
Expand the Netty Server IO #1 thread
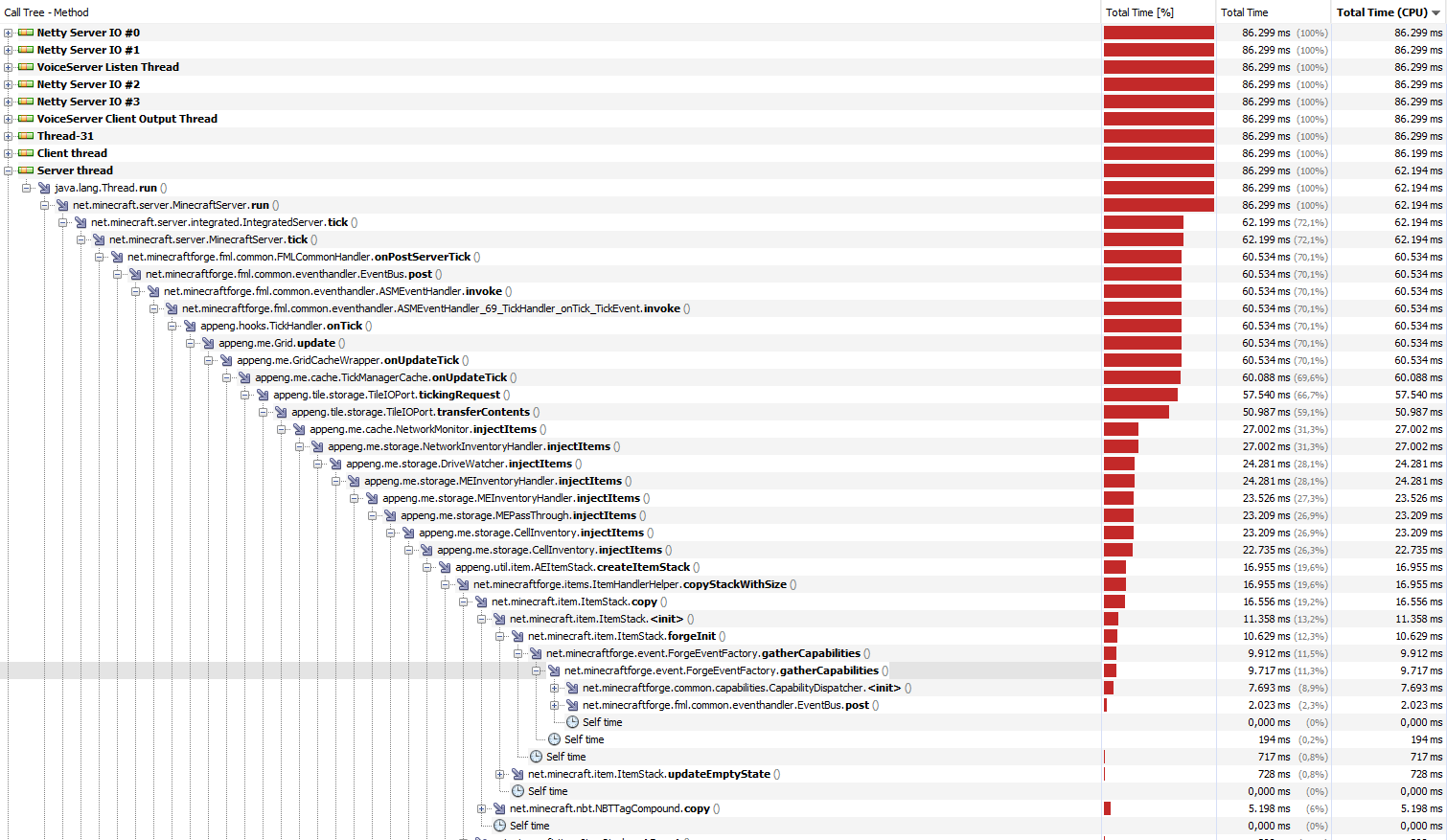coord(8,50)
